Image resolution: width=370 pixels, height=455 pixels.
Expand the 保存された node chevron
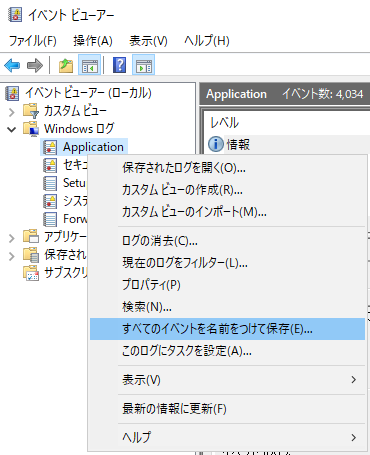pos(12,256)
